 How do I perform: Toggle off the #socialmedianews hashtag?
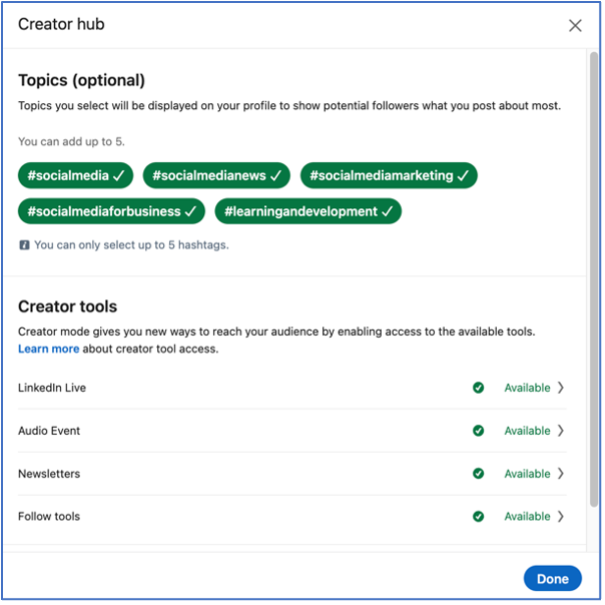[216, 176]
